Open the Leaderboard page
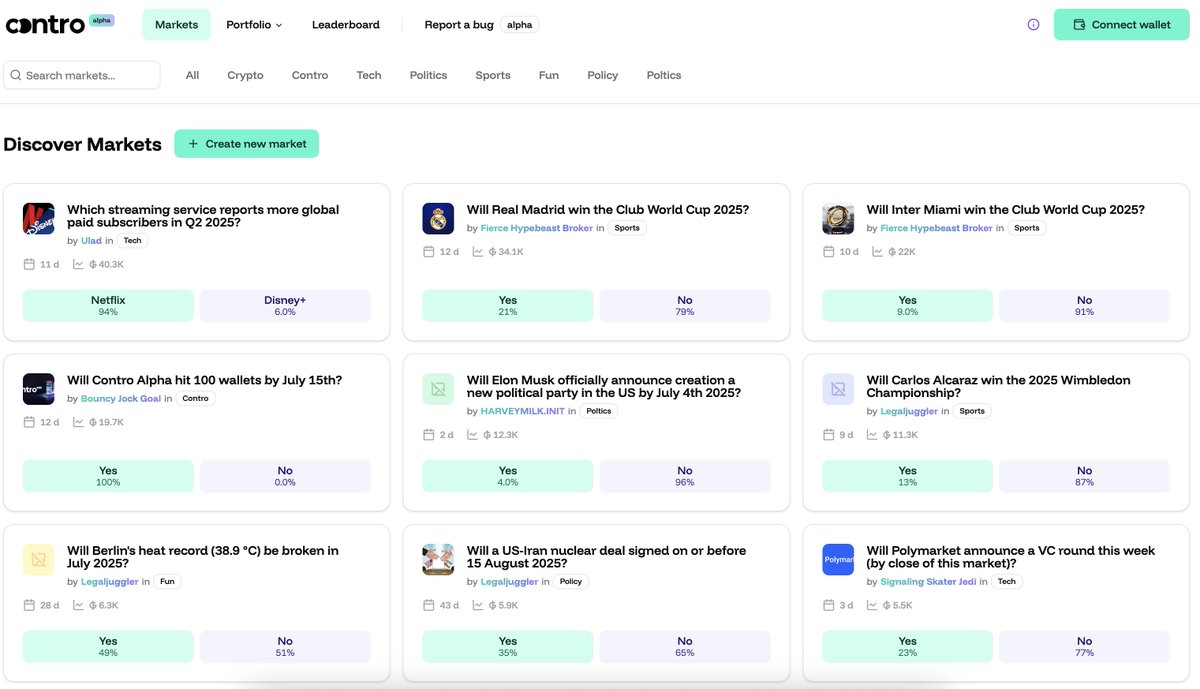This screenshot has height=689, width=1200. click(x=346, y=25)
